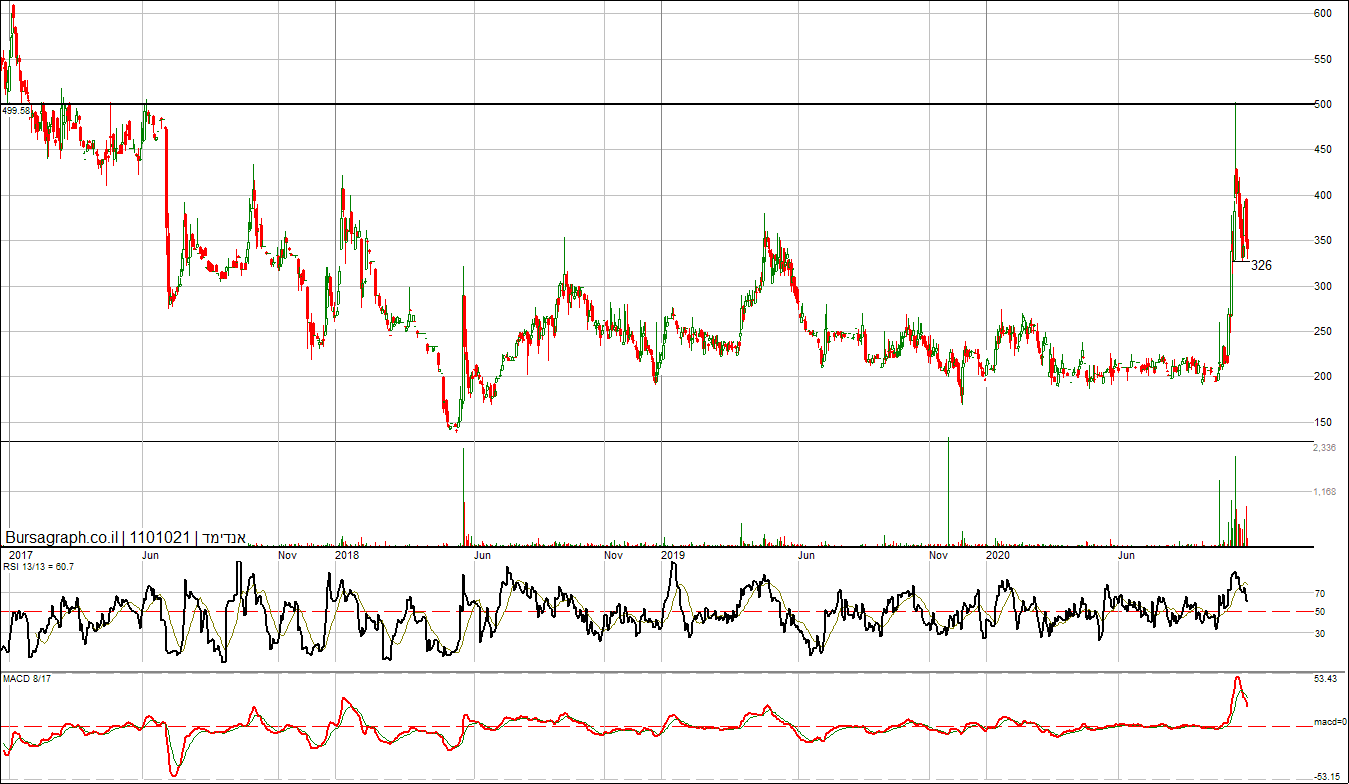1349x784 pixels.
Task: Select the RSI 70 level label
Action: click(x=1320, y=594)
